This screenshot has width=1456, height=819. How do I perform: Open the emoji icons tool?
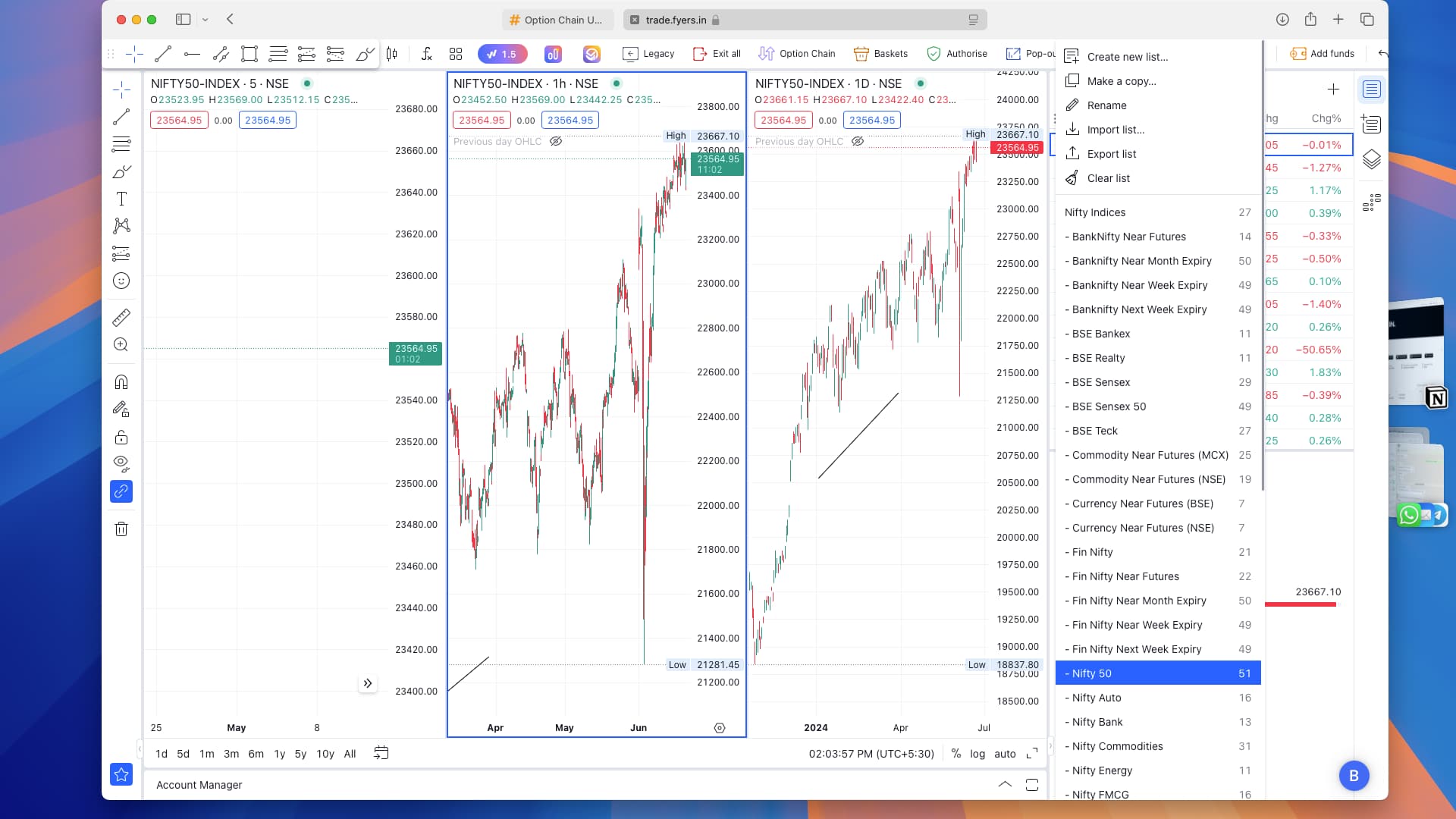pyautogui.click(x=121, y=281)
